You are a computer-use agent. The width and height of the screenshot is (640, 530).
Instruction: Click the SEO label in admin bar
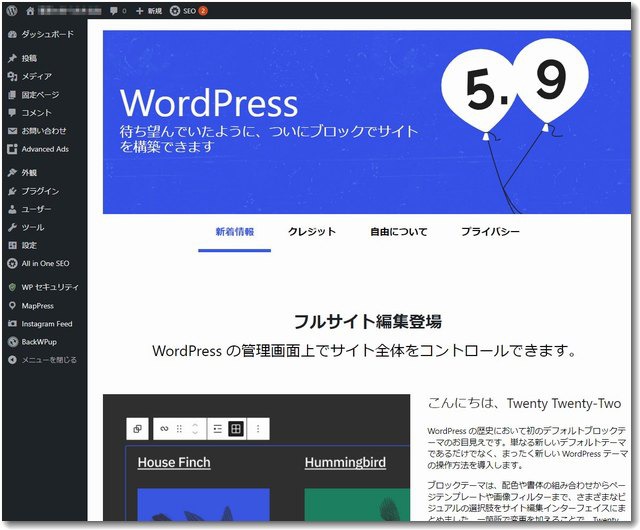click(189, 11)
